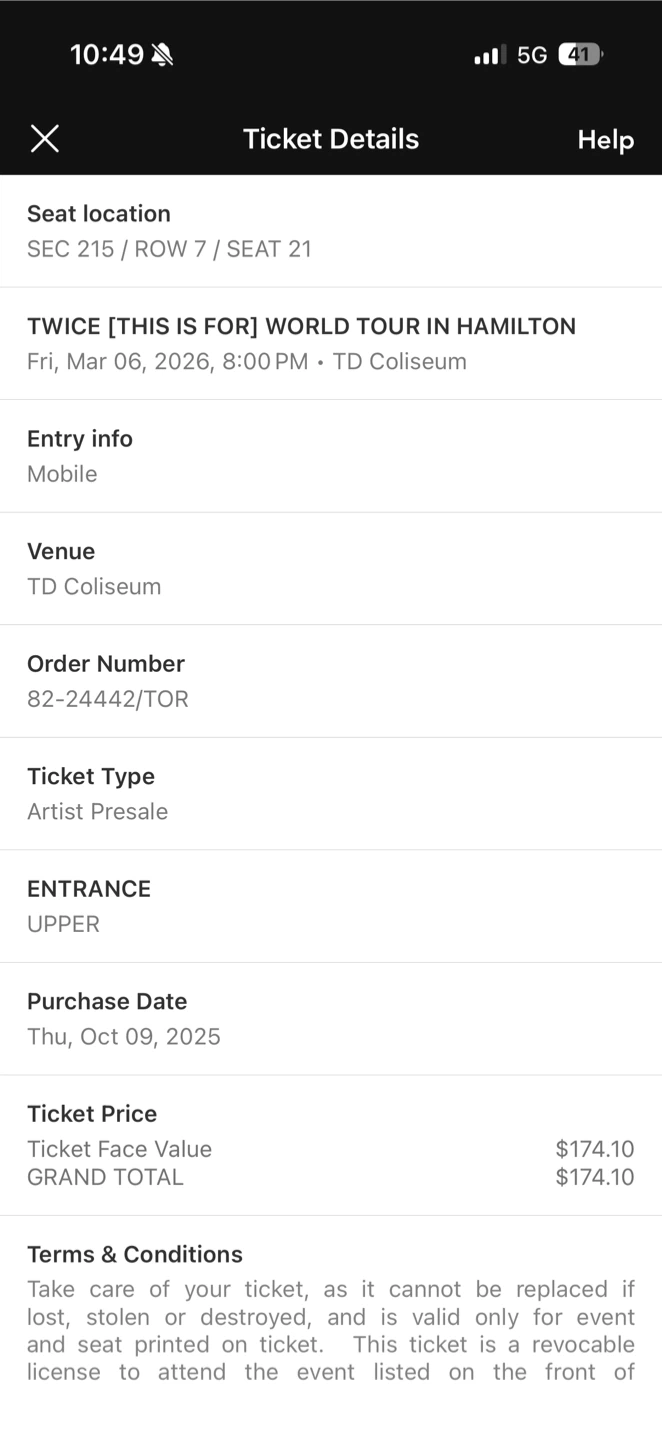Tap the Terms & Conditions heading
The image size is (662, 1440).
[135, 1254]
